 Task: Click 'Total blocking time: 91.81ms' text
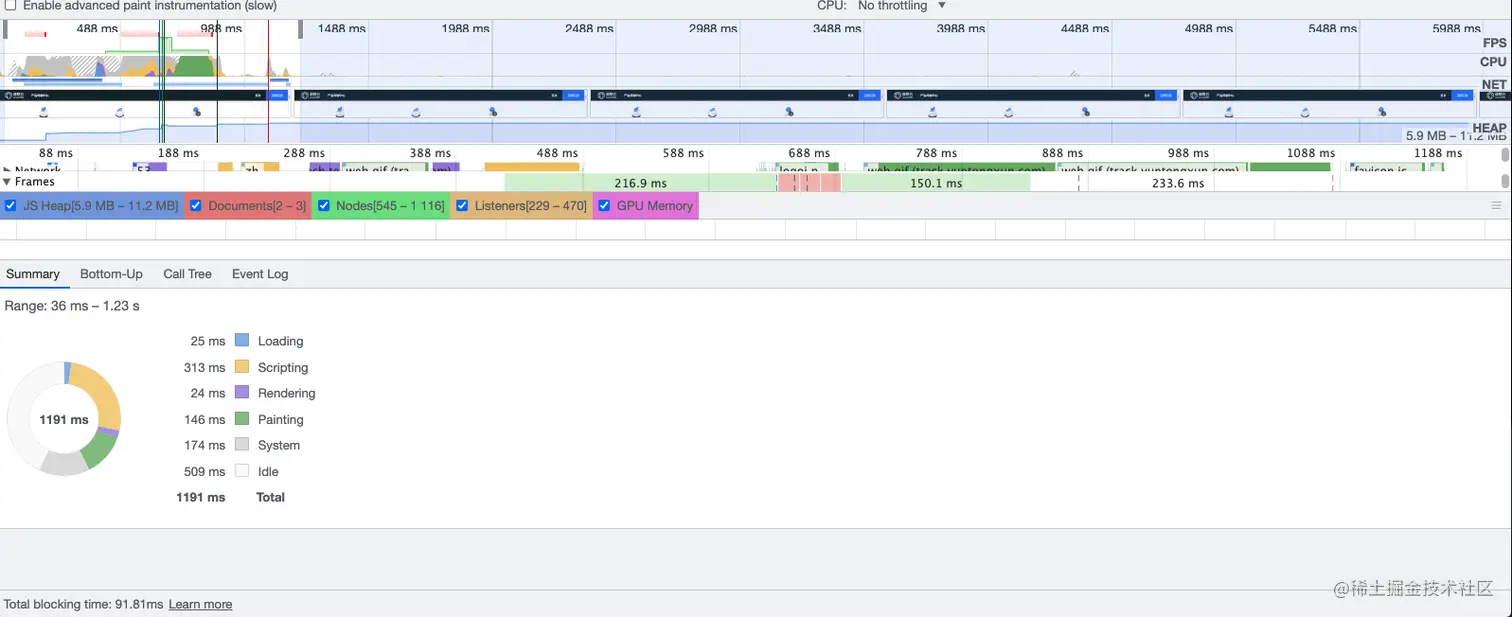pos(83,605)
